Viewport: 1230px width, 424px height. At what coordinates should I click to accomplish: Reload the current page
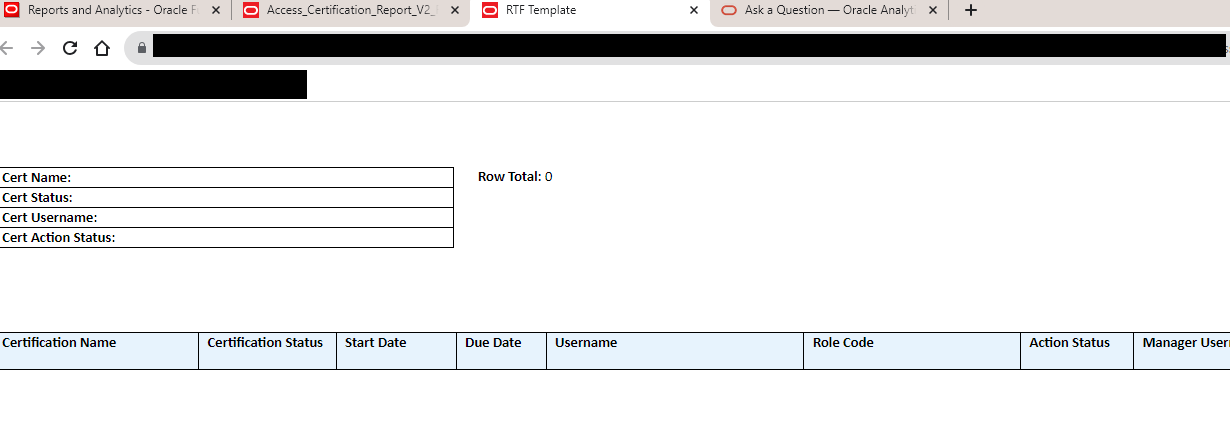point(70,48)
